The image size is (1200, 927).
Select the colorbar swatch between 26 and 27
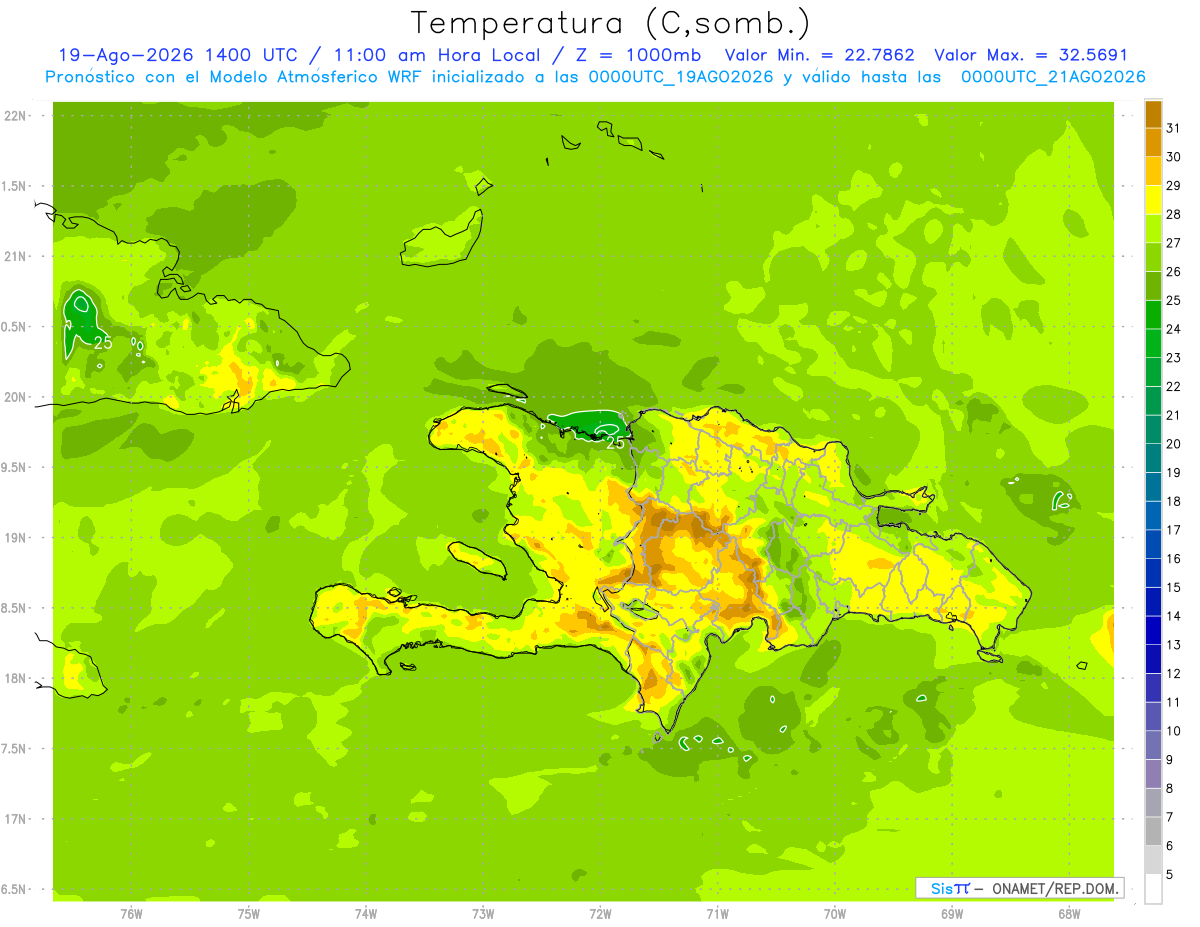click(1153, 257)
